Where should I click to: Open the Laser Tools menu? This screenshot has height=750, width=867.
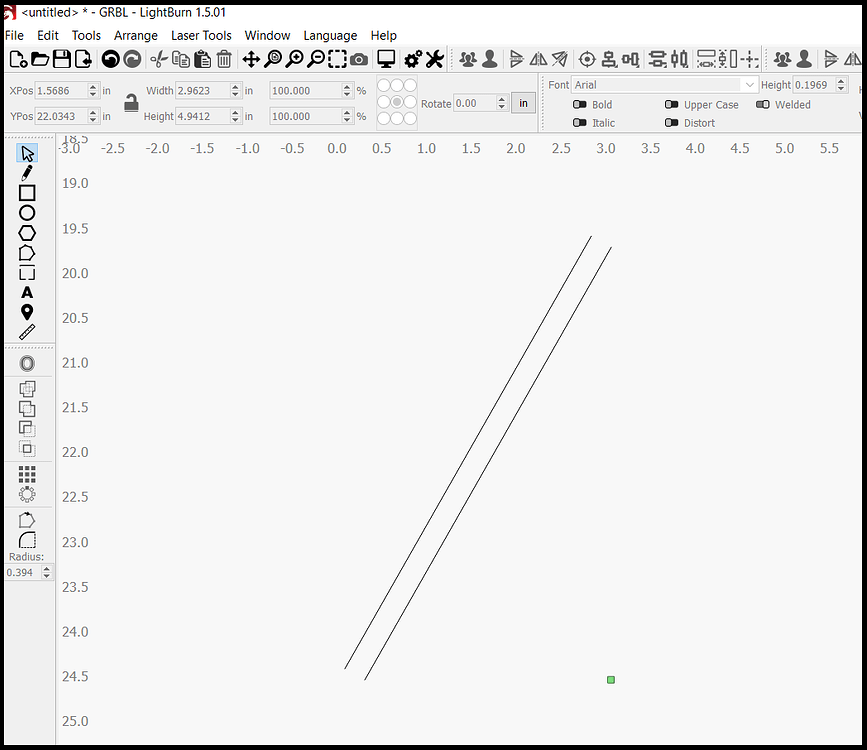pos(201,35)
